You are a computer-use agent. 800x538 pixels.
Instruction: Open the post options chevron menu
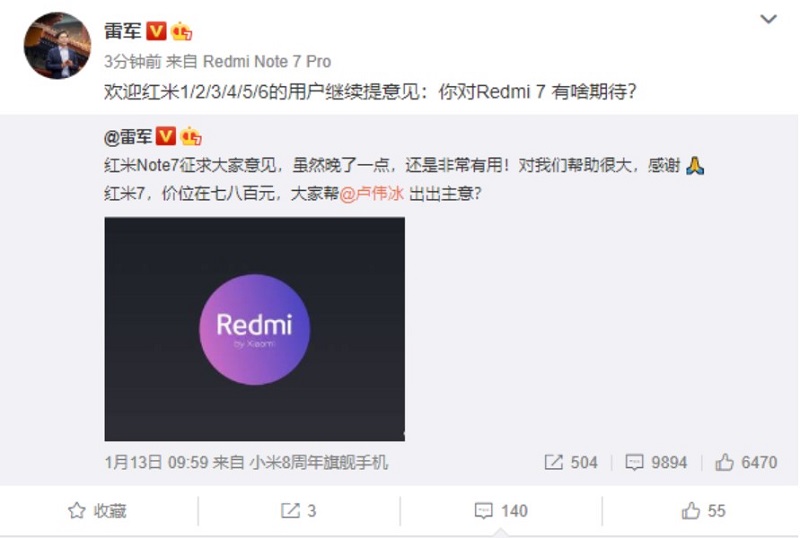tap(768, 19)
